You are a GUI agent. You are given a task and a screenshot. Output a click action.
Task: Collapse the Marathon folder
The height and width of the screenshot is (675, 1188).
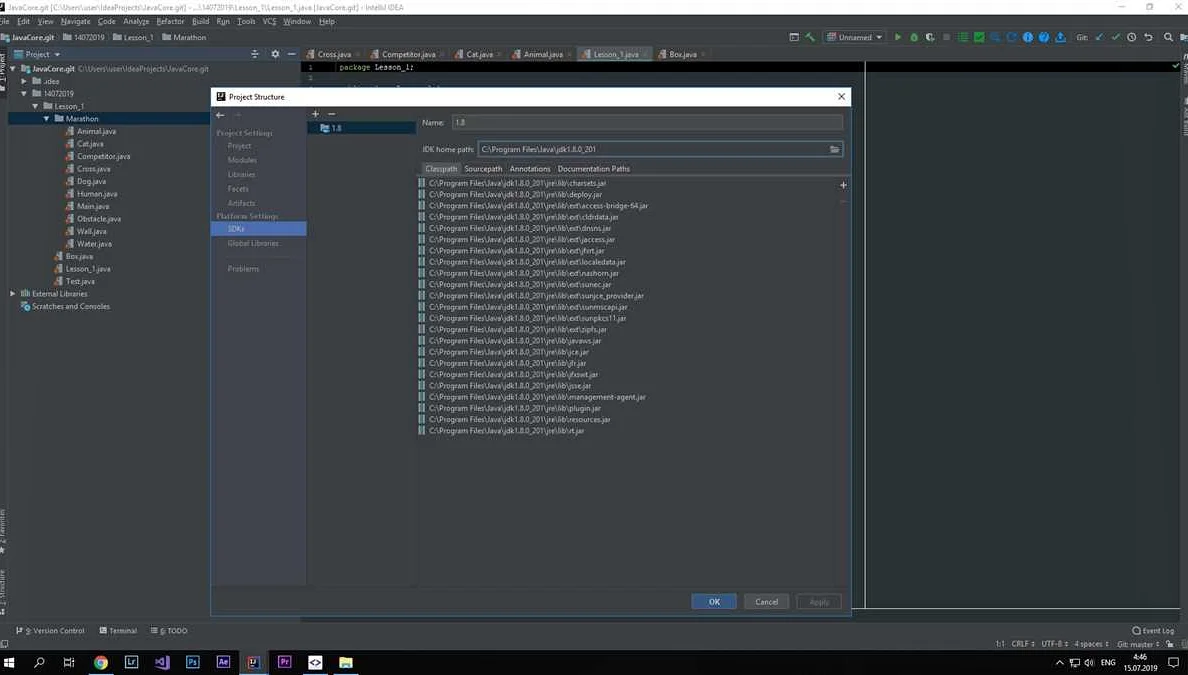point(46,119)
